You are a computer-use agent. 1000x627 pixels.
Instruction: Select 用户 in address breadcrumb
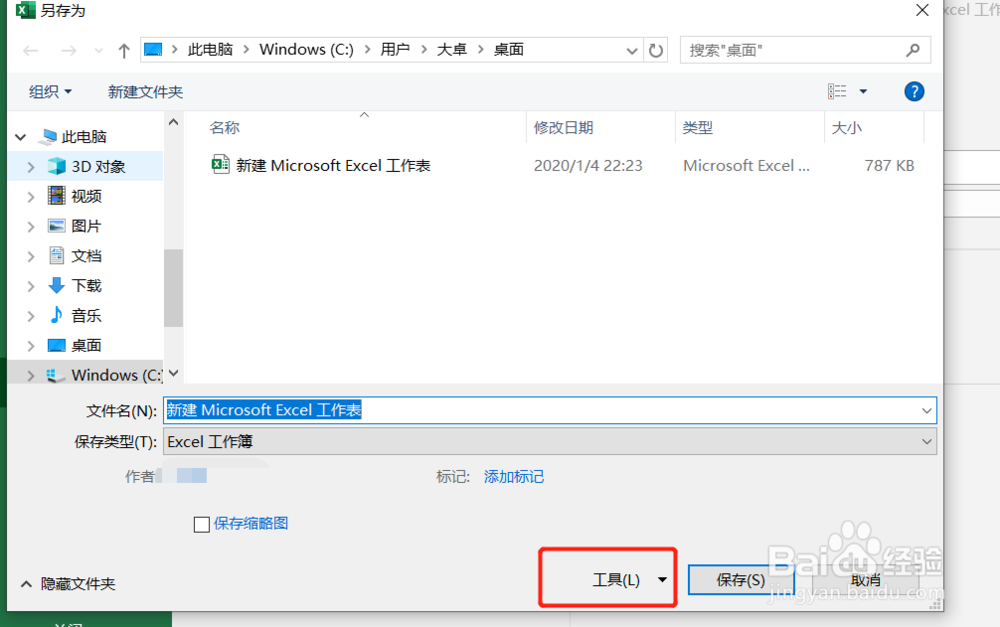[x=395, y=50]
